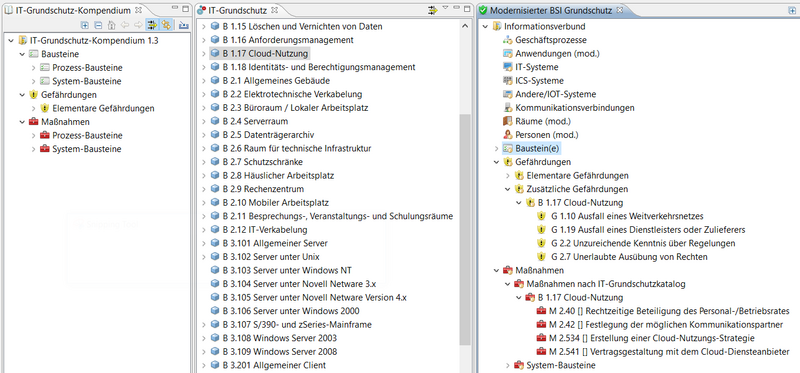Click link-with-editor icon in IT-Grundschutz view
Viewport: 800px width, 373px height.
pyautogui.click(x=433, y=10)
